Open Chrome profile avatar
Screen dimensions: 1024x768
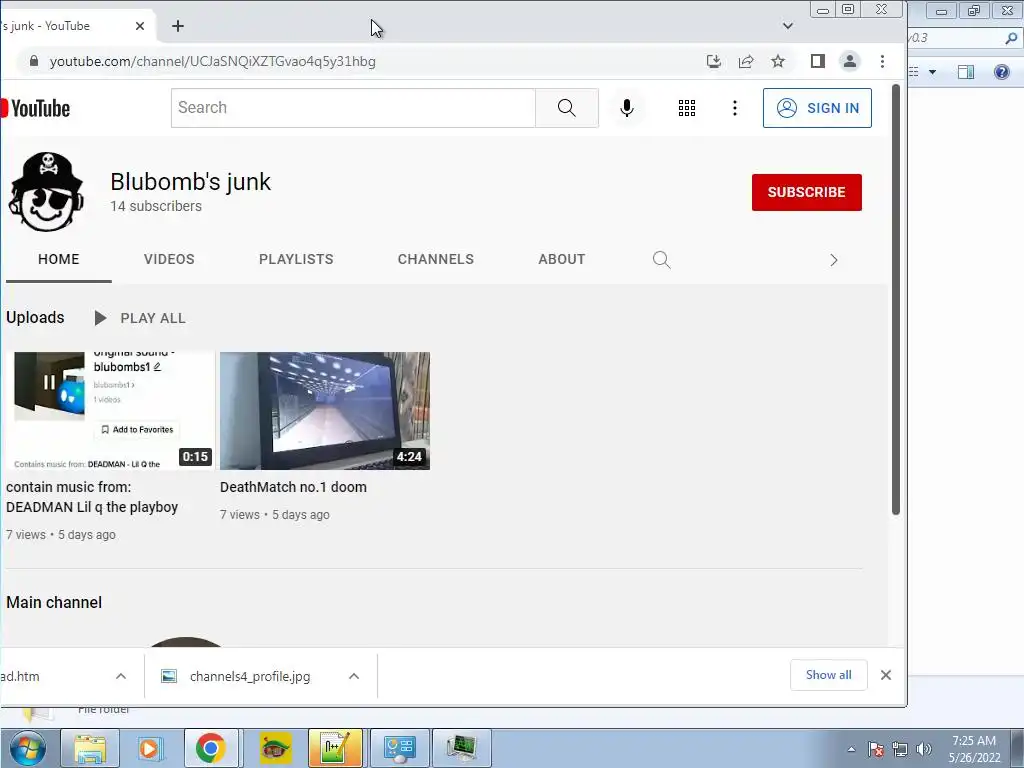tap(850, 61)
